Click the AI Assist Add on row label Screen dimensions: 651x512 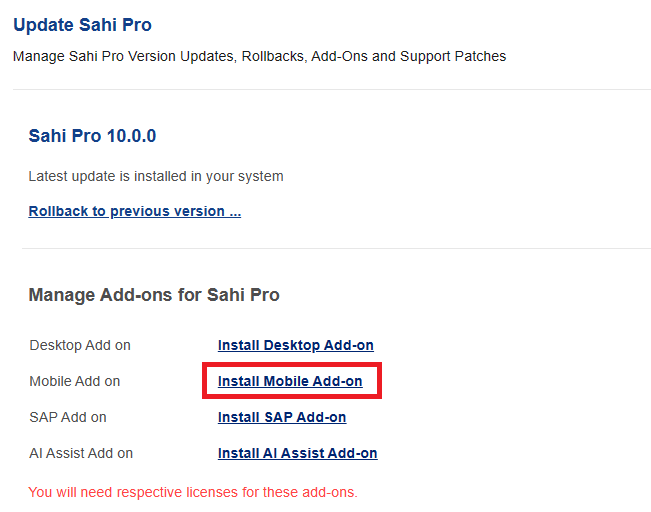point(81,453)
